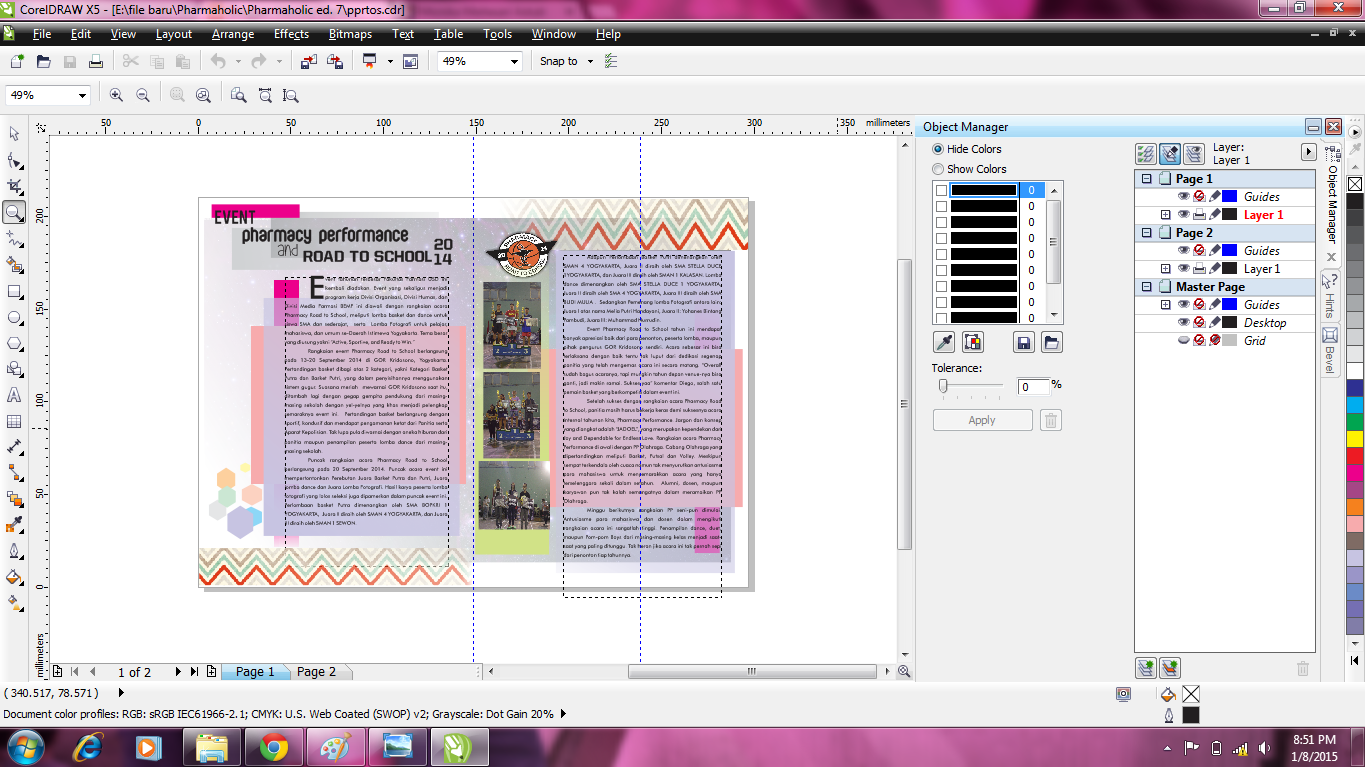Image resolution: width=1365 pixels, height=769 pixels.
Task: Open the 49% zoom level dropdown in toolbar
Action: tap(480, 61)
